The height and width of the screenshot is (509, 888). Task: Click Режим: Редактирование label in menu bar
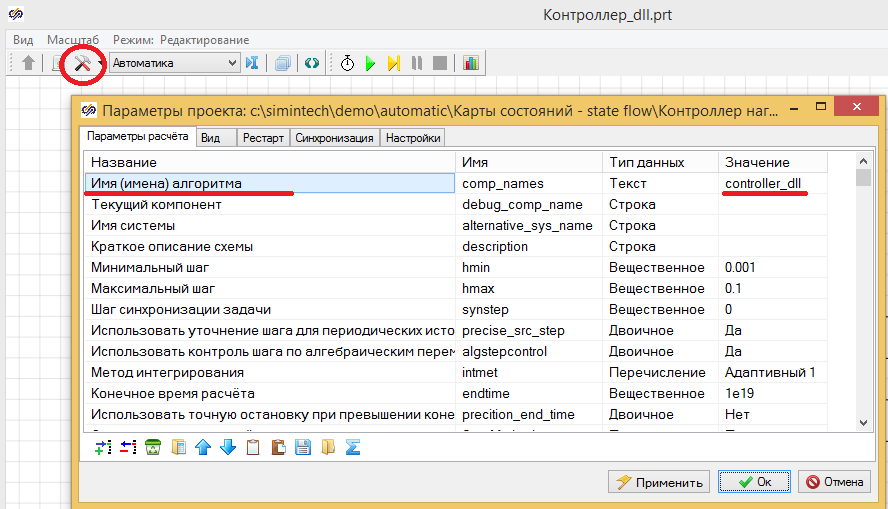pyautogui.click(x=181, y=40)
